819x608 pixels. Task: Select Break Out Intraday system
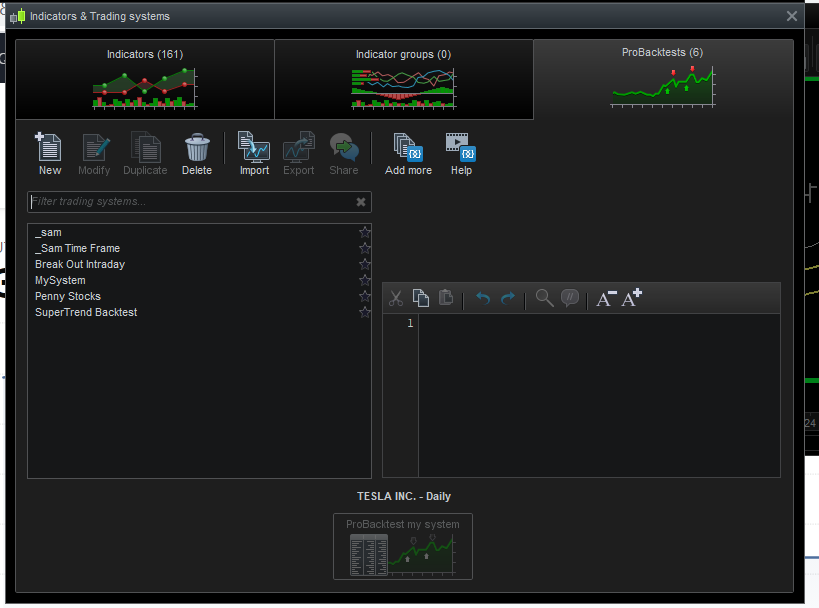coord(199,264)
